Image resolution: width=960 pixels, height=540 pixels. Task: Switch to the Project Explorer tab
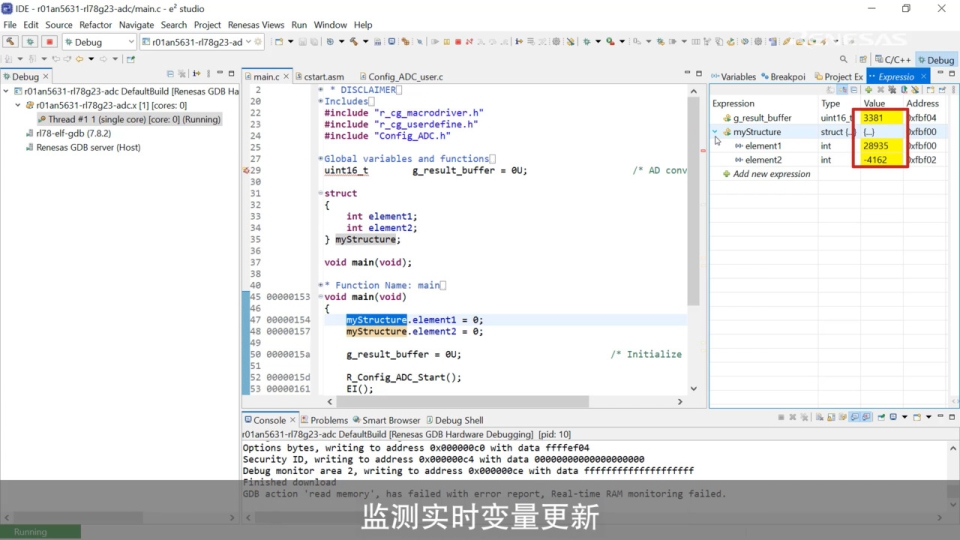point(839,77)
